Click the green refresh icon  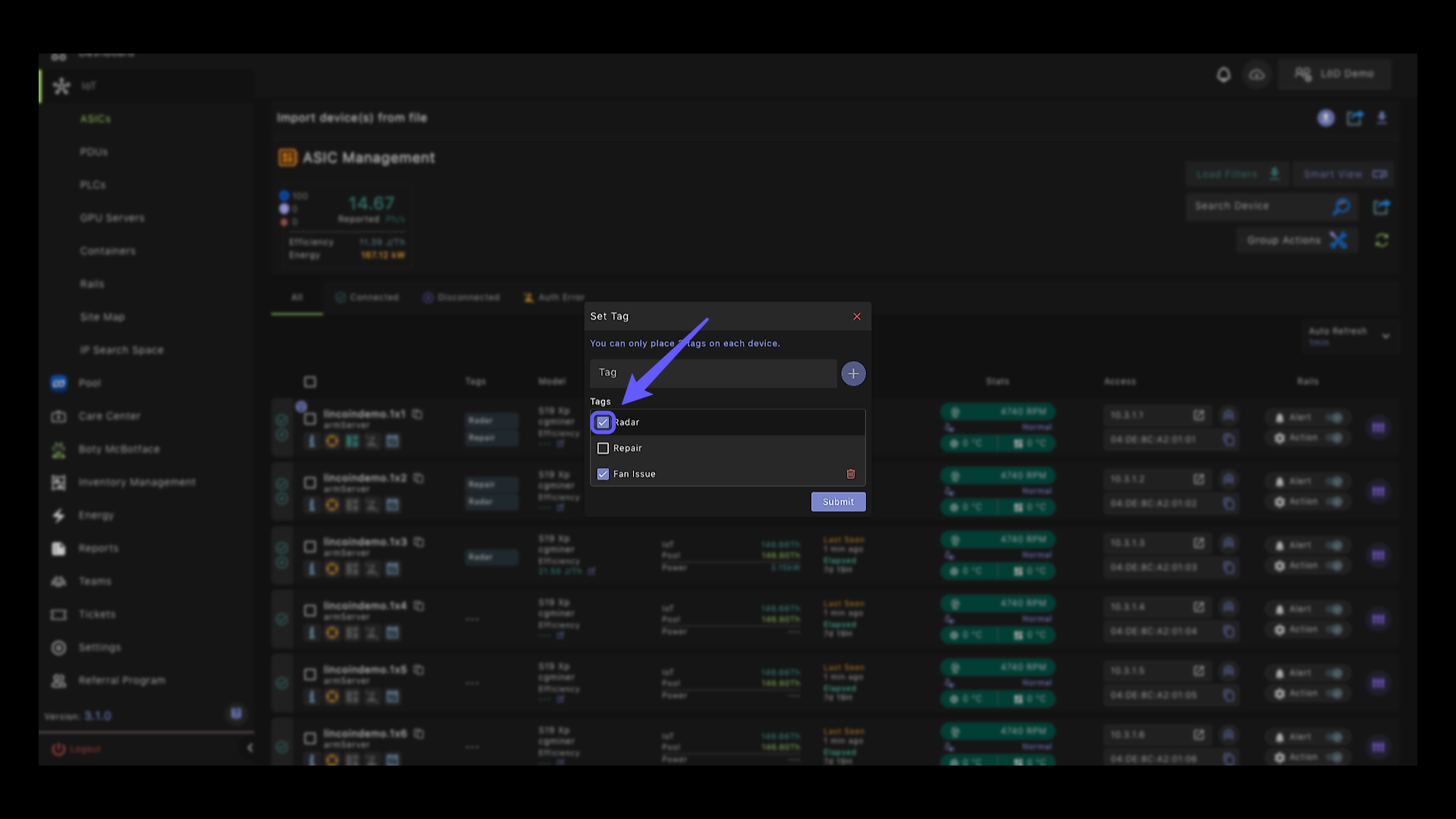point(1382,240)
